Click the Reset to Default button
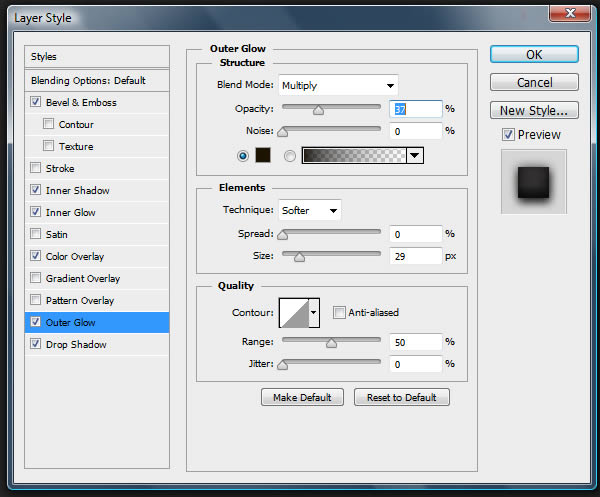Viewport: 600px width, 497px height. pos(401,397)
